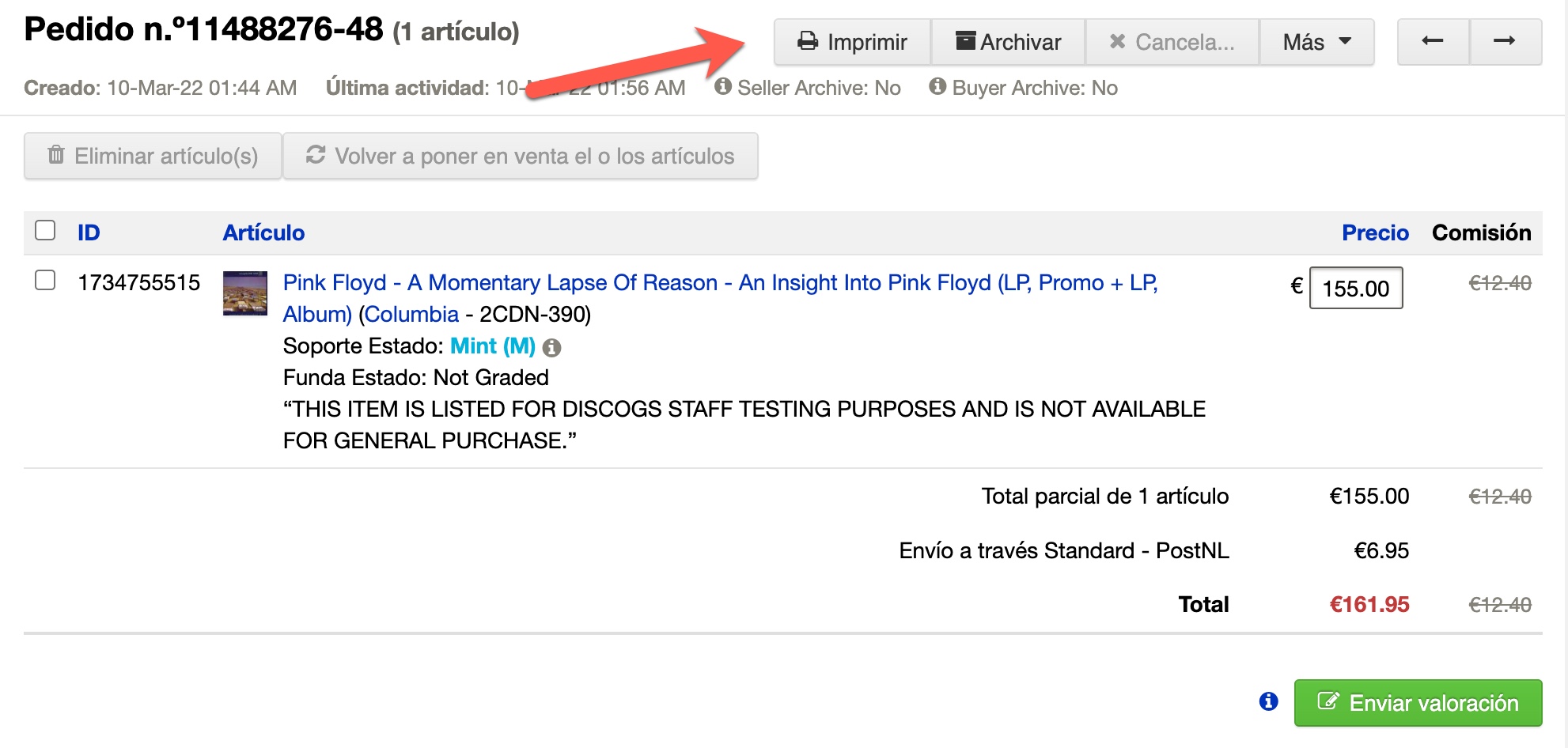Sort by the Precio column header

(1375, 232)
